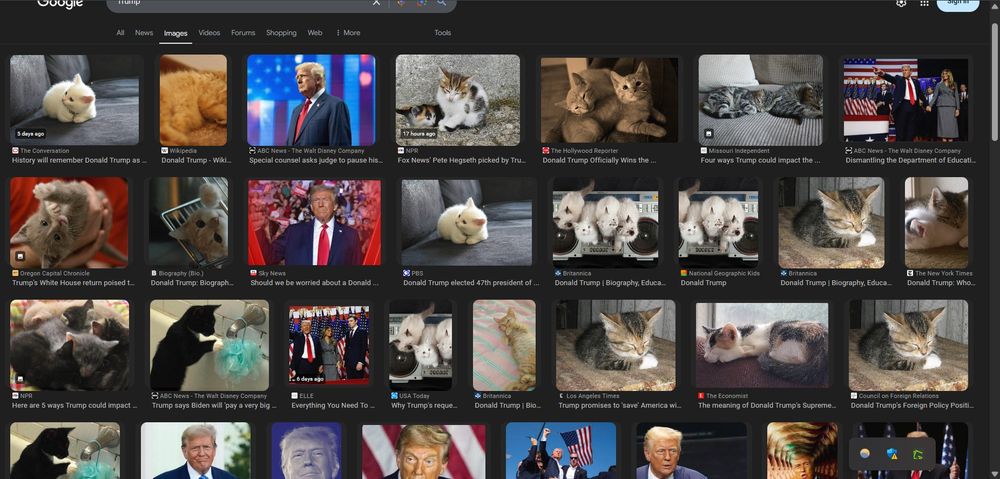Click into the search input field
The width and height of the screenshot is (1000, 479).
[242, 3]
